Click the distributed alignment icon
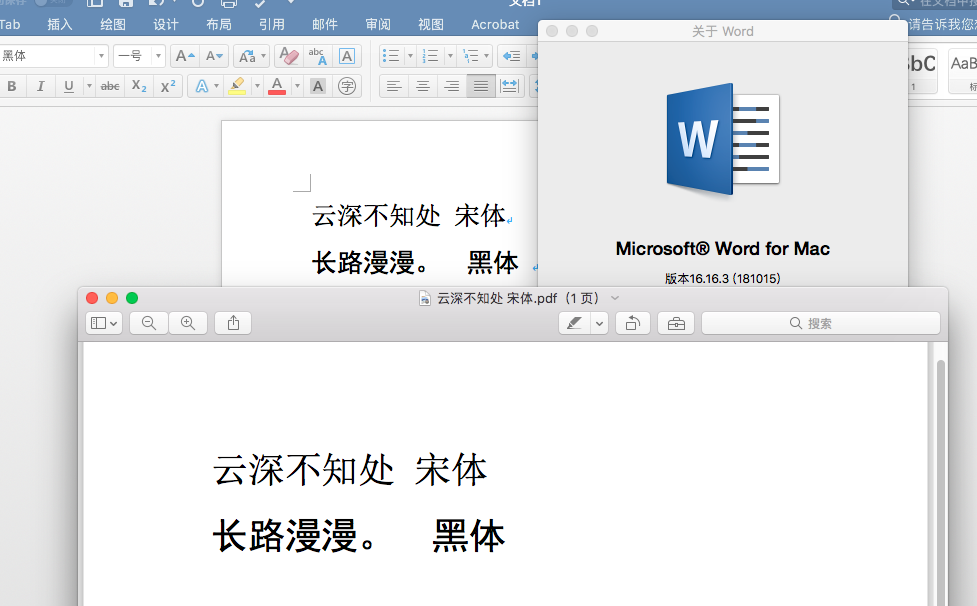 point(510,86)
